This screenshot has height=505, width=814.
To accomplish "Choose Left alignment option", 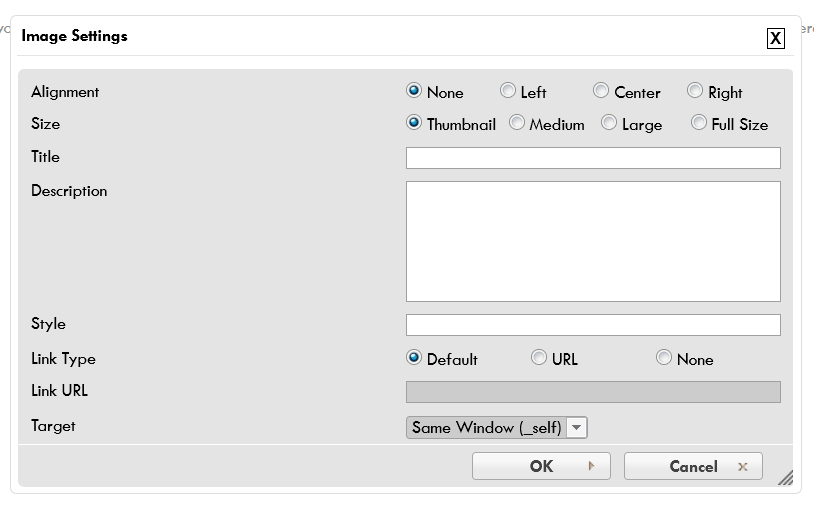I will 508,91.
